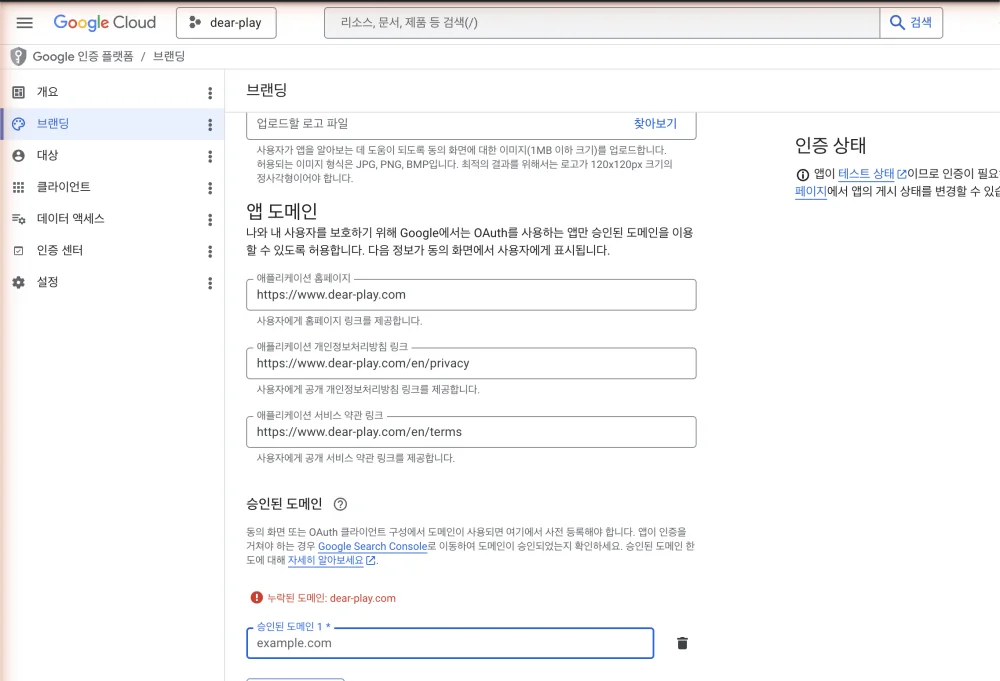Click the 클라이언트 grid icon
The width and height of the screenshot is (1000, 681).
[x=18, y=187]
